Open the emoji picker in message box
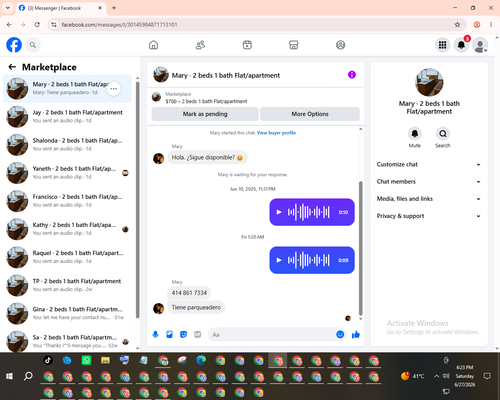This screenshot has width=500, height=400. [340, 334]
